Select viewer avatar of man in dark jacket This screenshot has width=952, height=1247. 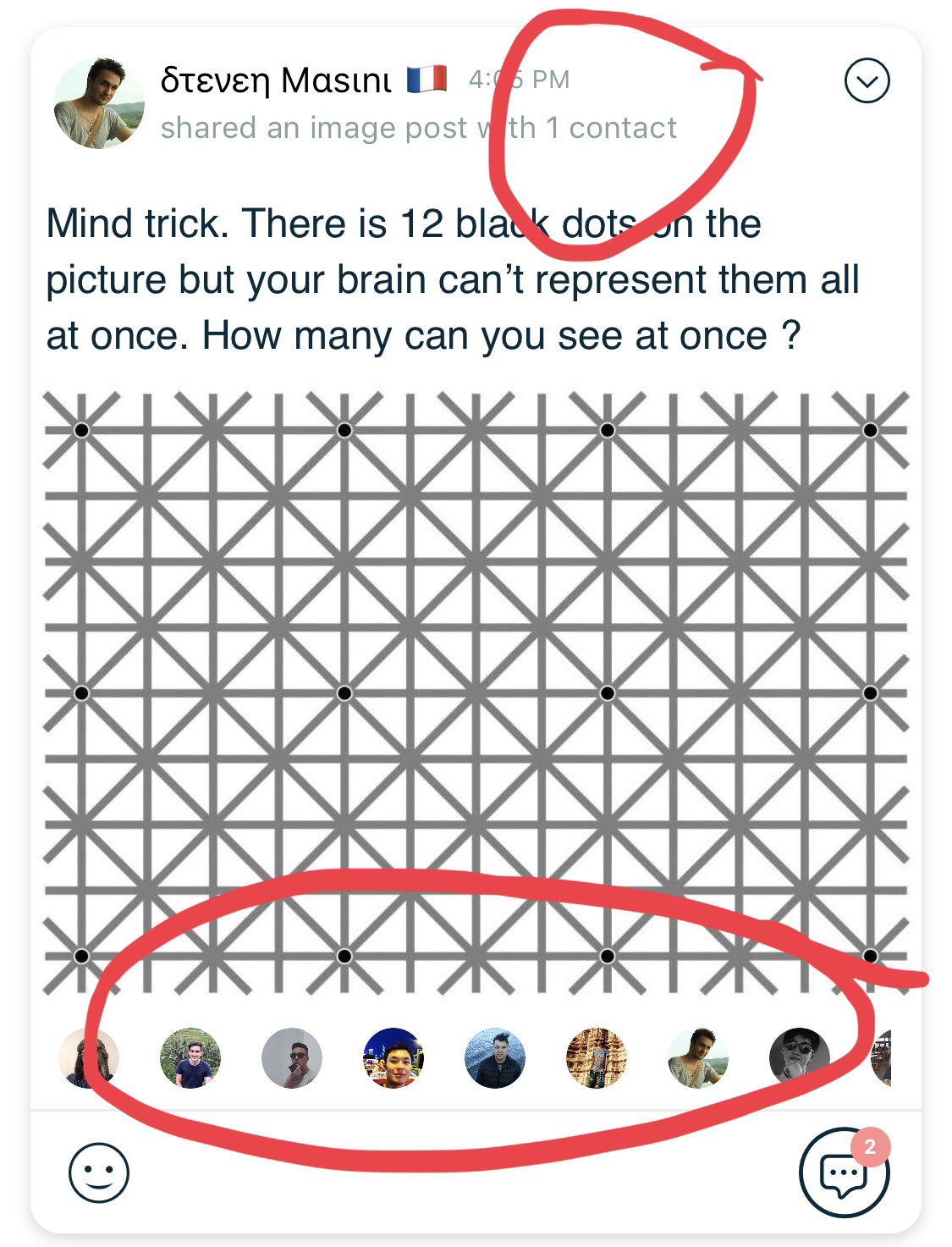(x=495, y=1058)
